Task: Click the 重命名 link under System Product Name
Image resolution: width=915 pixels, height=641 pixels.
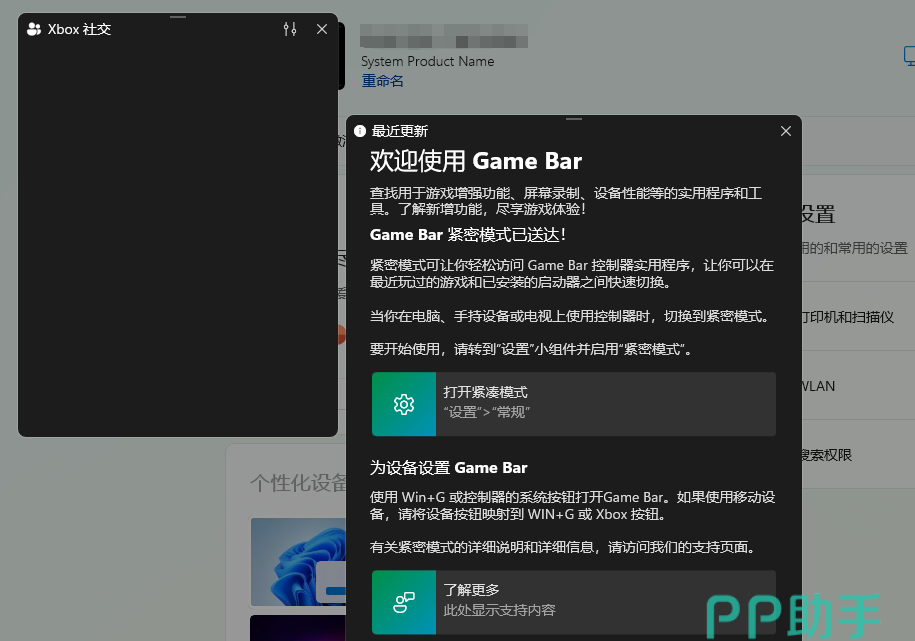Action: (x=383, y=81)
